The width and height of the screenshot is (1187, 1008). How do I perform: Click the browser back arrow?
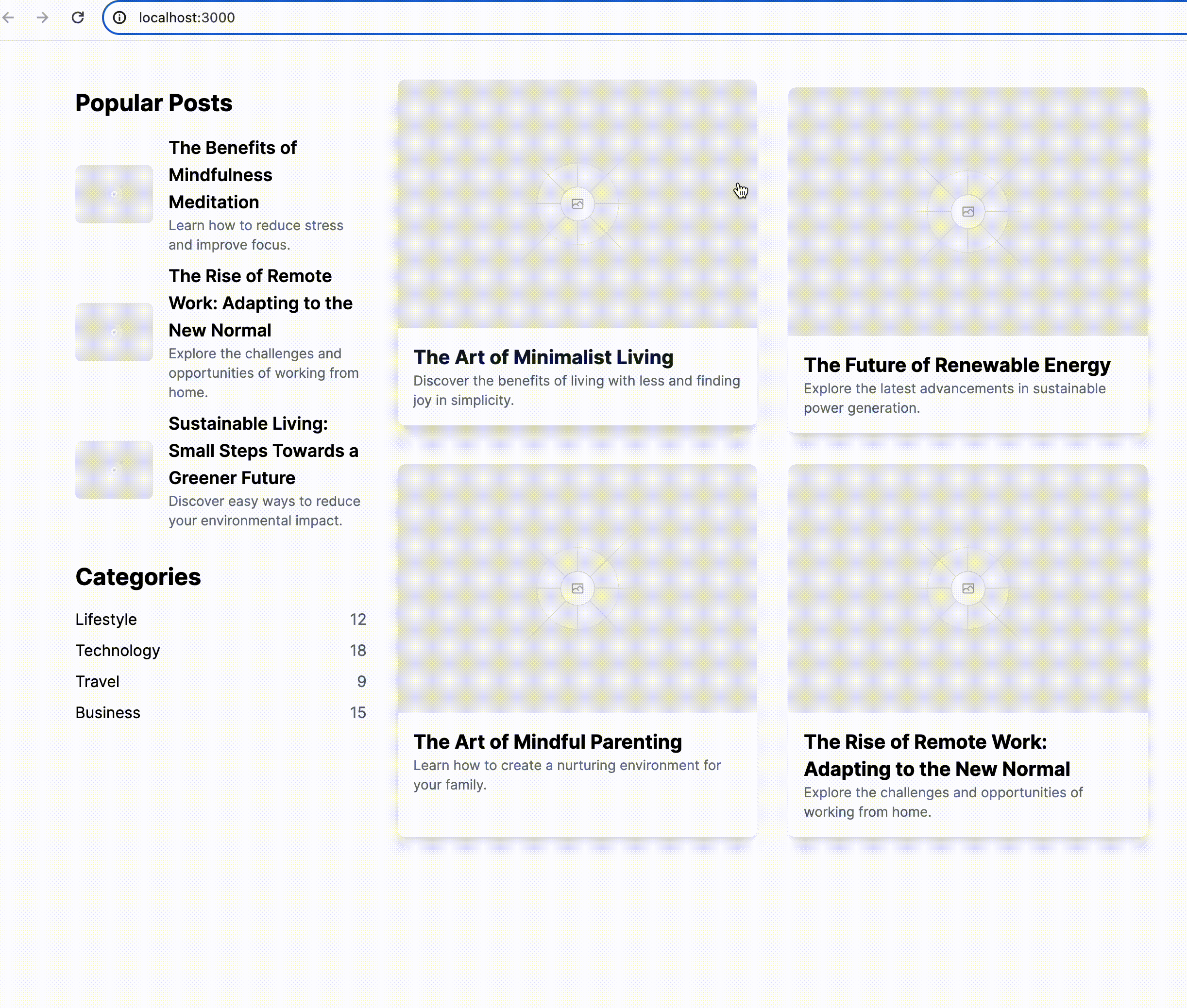[9, 17]
